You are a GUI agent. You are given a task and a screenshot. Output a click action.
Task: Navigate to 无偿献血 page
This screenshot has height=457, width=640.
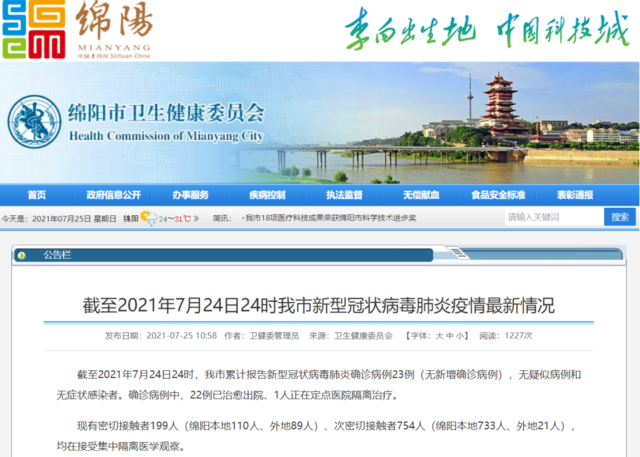[420, 194]
